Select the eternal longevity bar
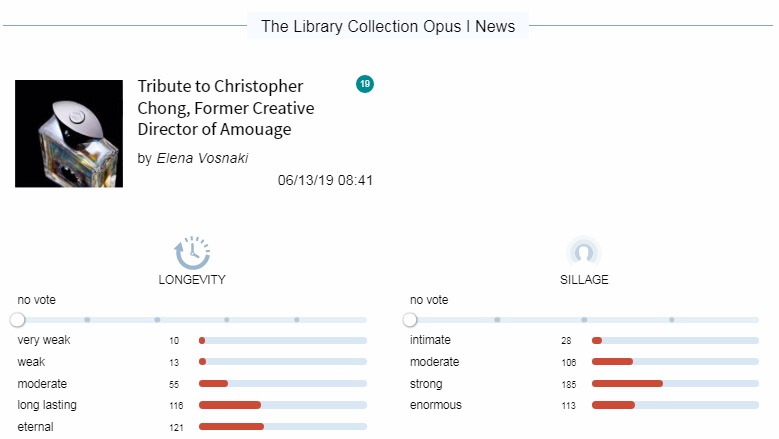The image size is (779, 439). (283, 427)
